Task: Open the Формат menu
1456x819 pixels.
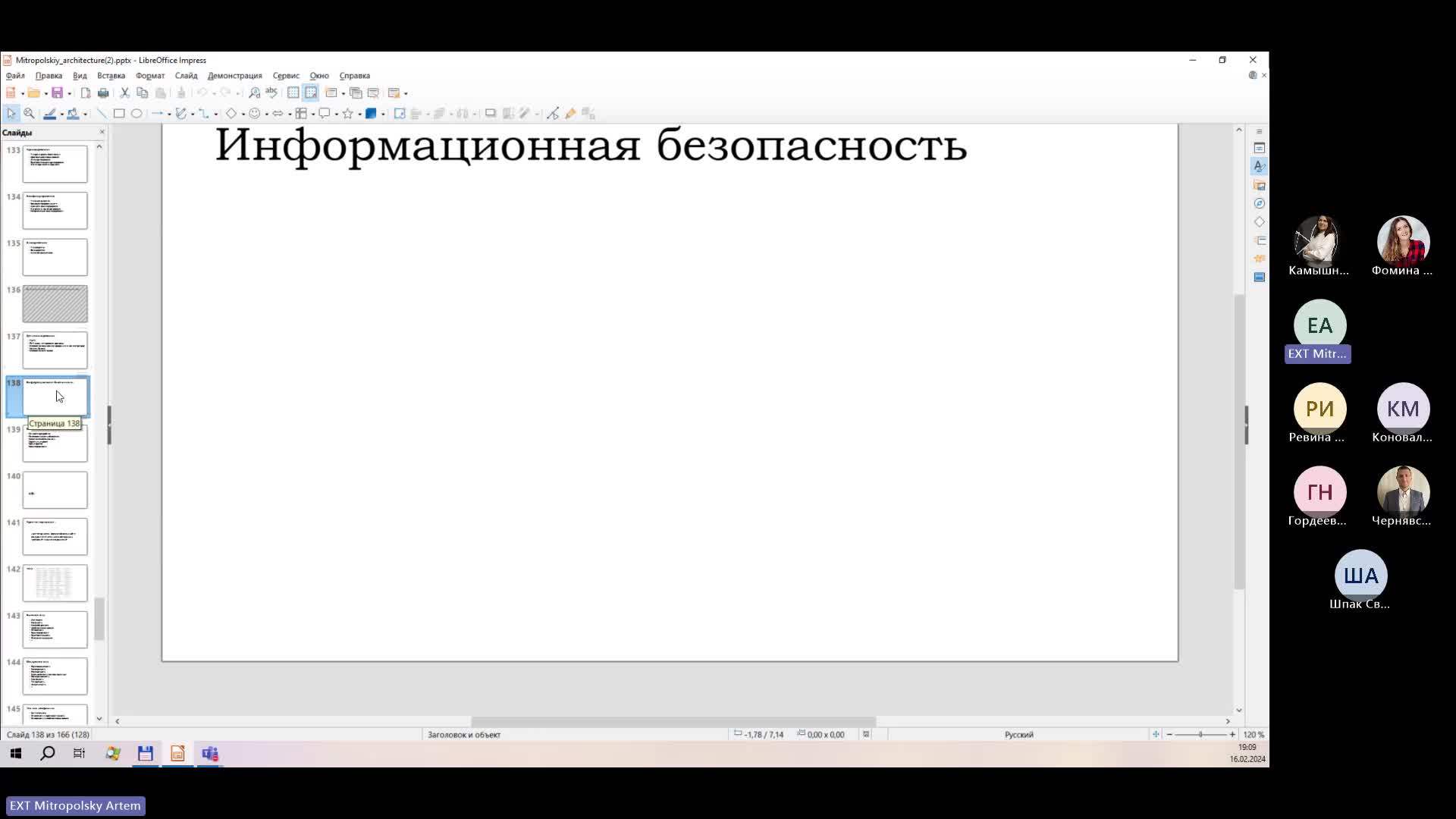Action: coord(150,76)
